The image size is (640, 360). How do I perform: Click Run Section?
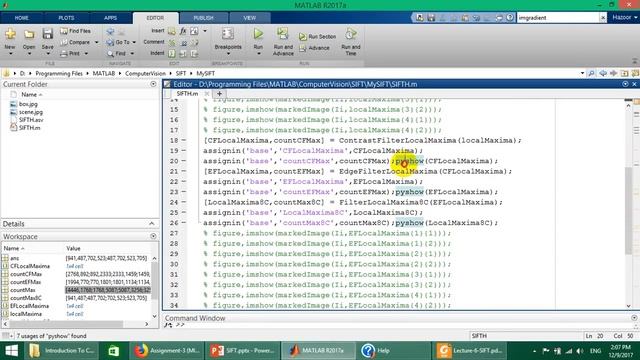[318, 37]
